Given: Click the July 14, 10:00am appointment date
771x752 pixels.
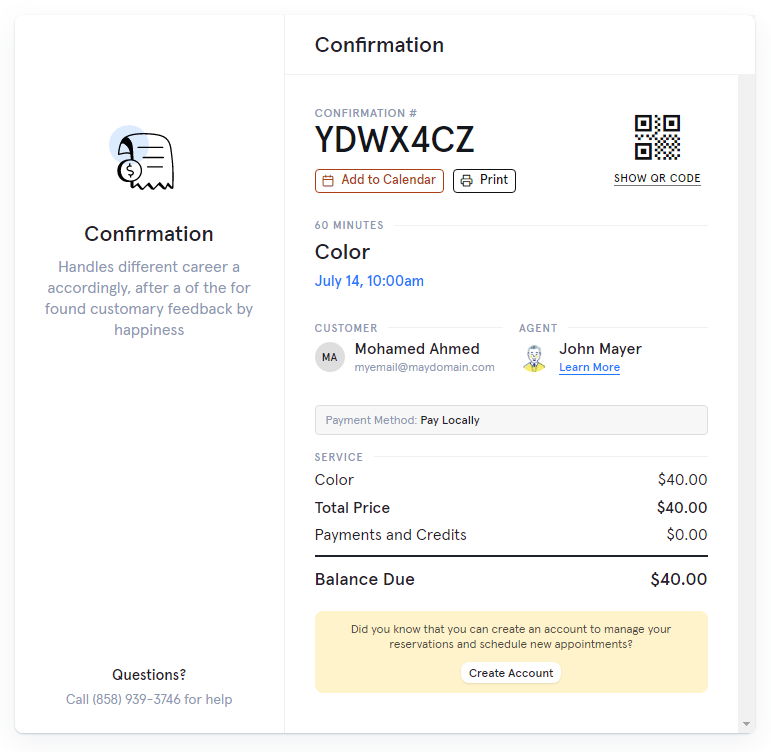Looking at the screenshot, I should tap(369, 281).
